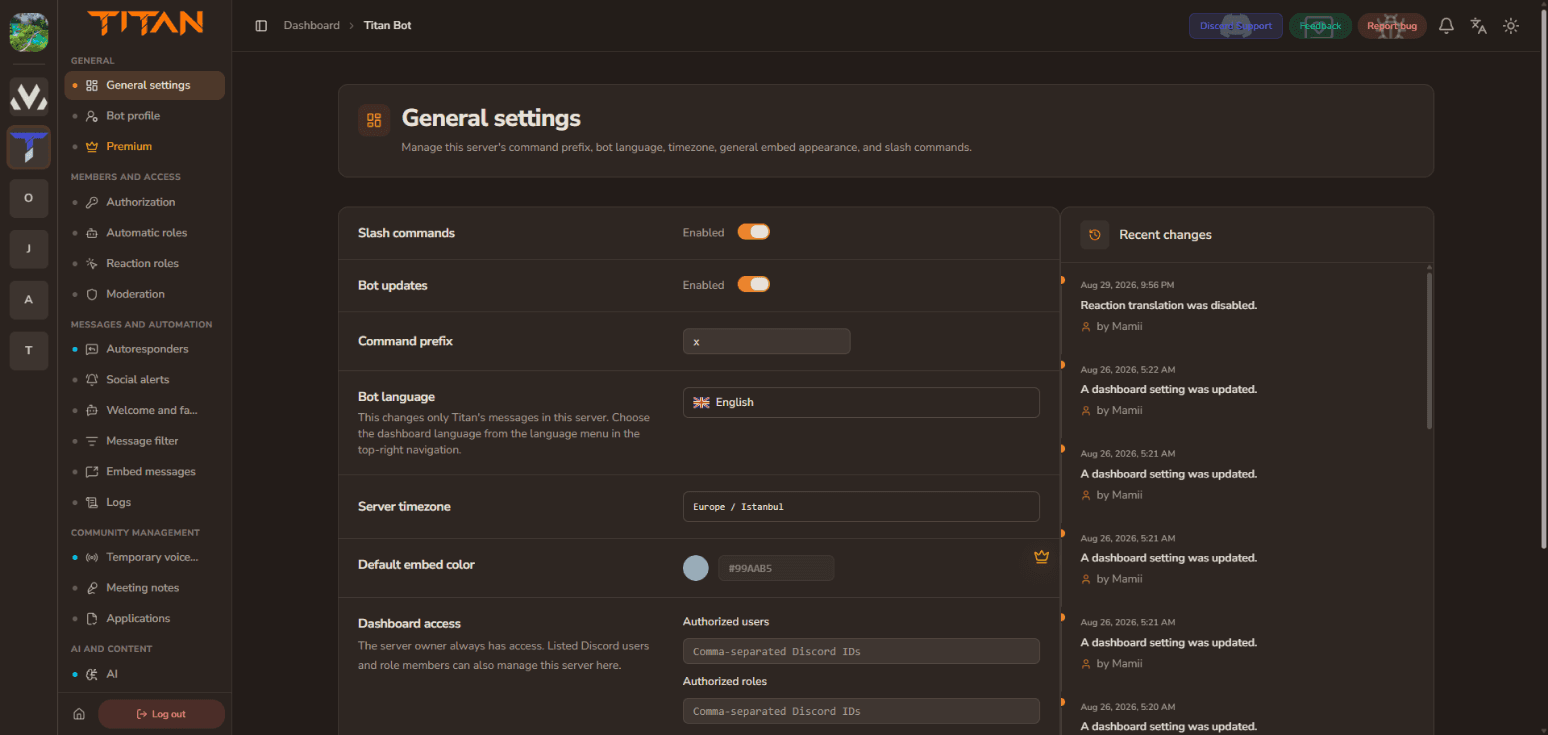This screenshot has height=735, width=1548.
Task: Open the Server timezone selector
Action: (861, 506)
